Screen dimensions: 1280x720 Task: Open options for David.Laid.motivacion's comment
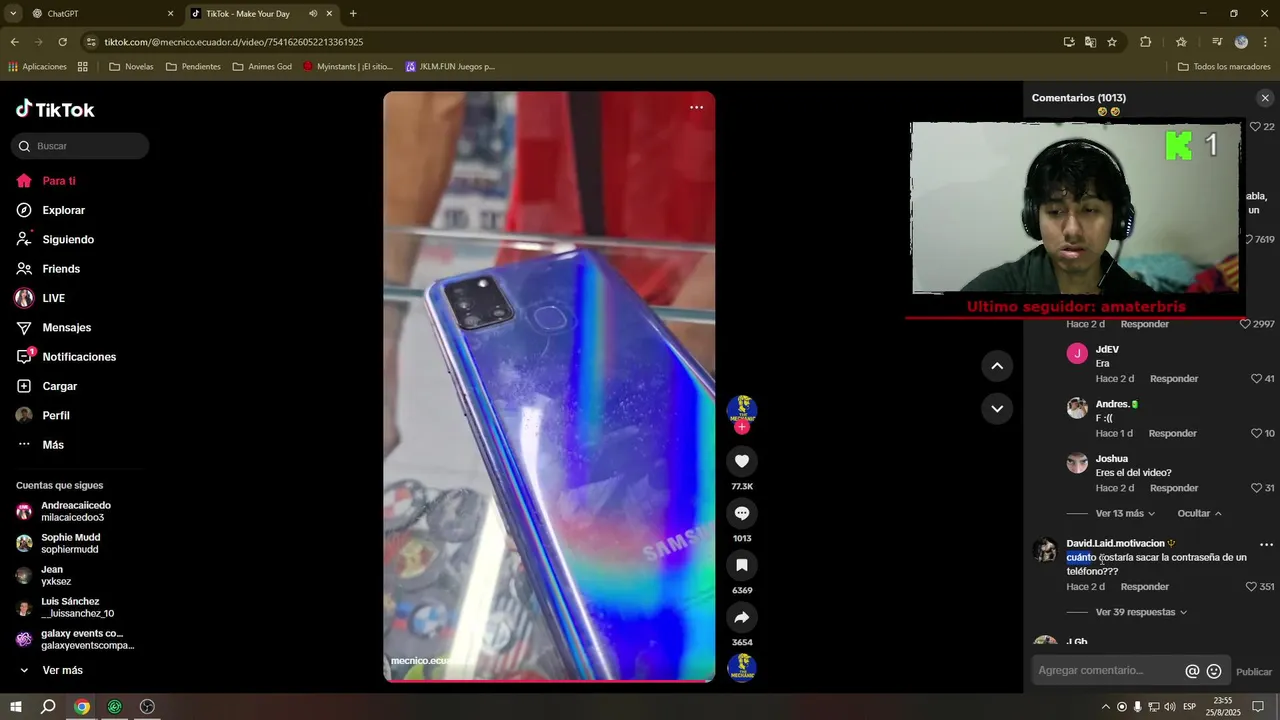pos(1266,545)
